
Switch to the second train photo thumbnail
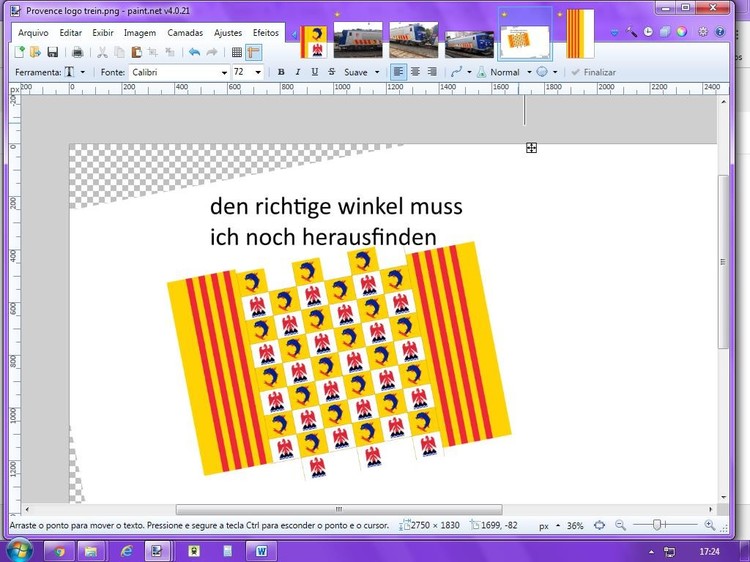[414, 40]
